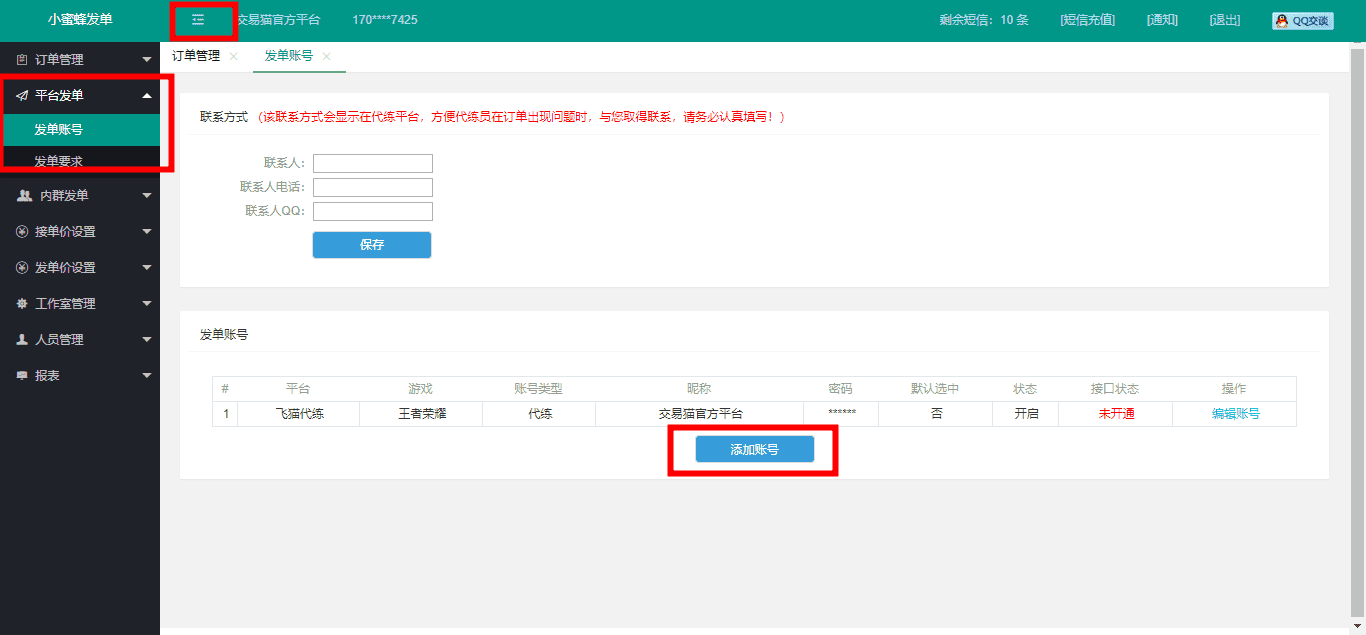
Task: Click the 订单管理 sidebar icon
Action: pos(22,60)
